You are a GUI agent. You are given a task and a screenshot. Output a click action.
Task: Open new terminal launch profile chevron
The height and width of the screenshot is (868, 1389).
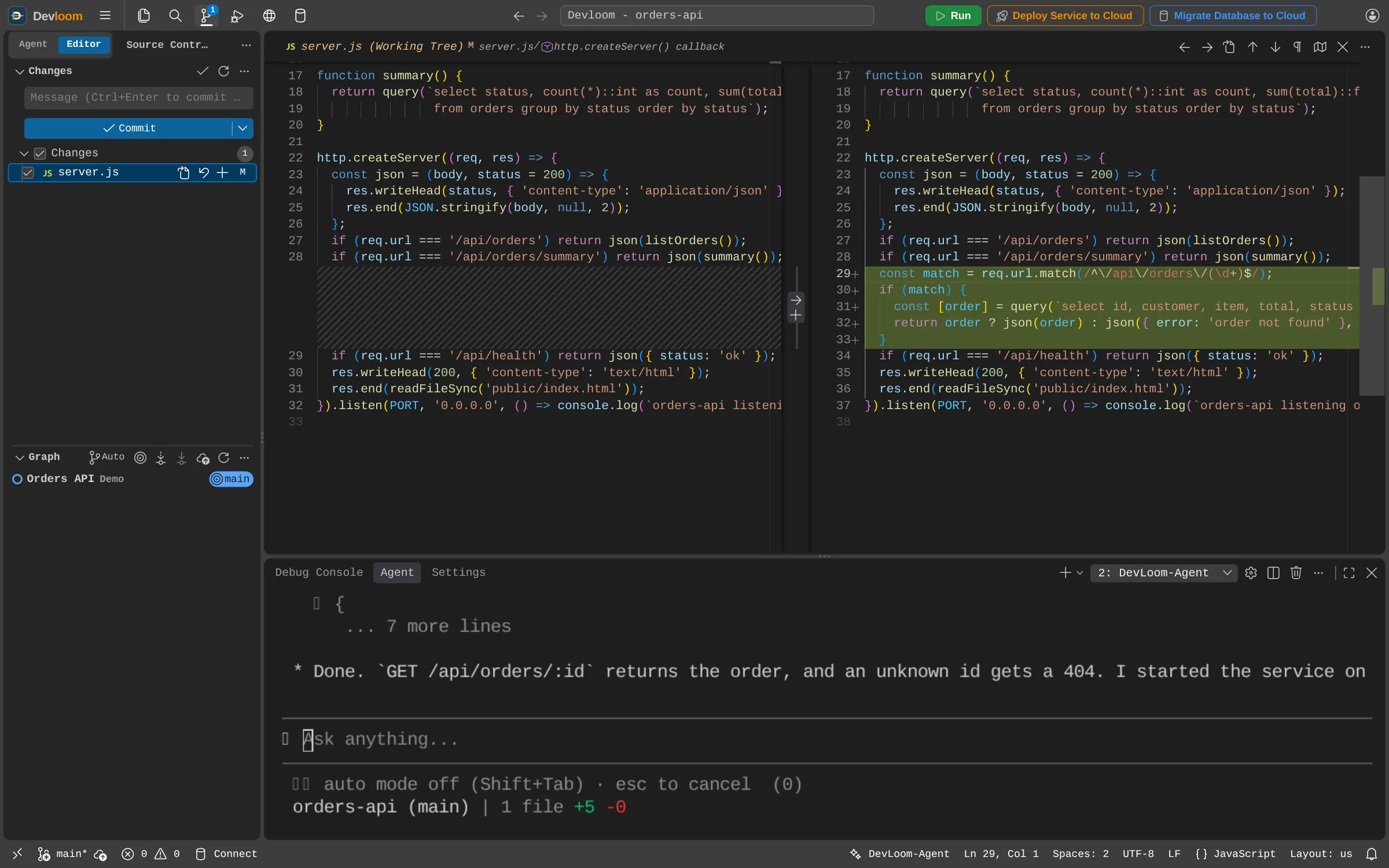(x=1079, y=573)
